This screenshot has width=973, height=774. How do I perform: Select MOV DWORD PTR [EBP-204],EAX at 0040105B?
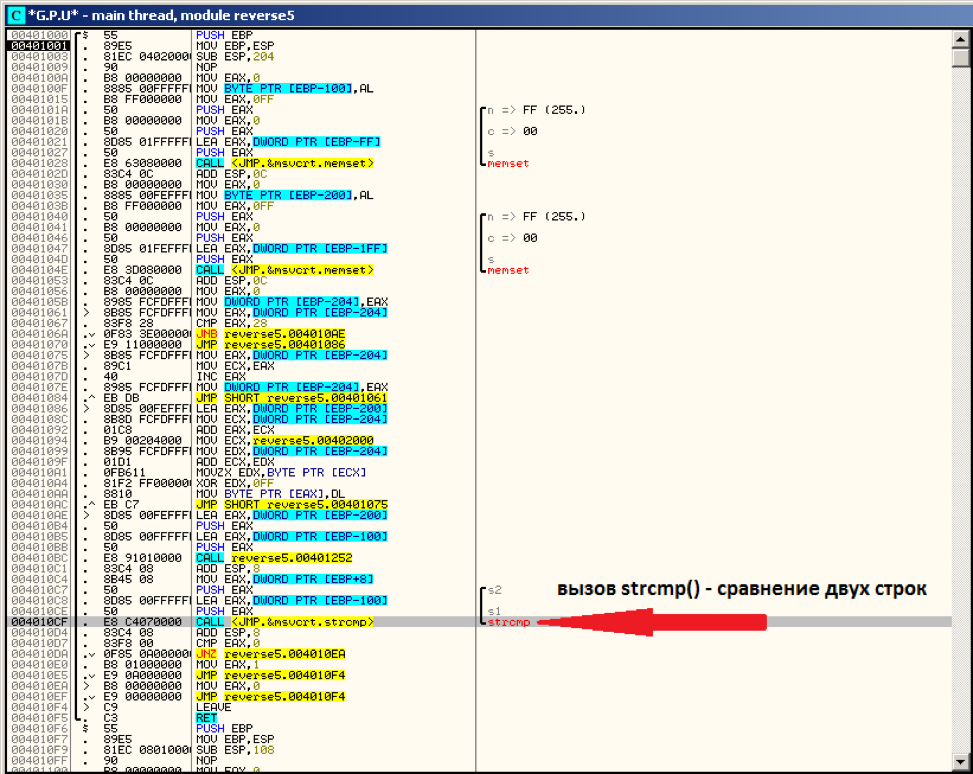[292, 302]
